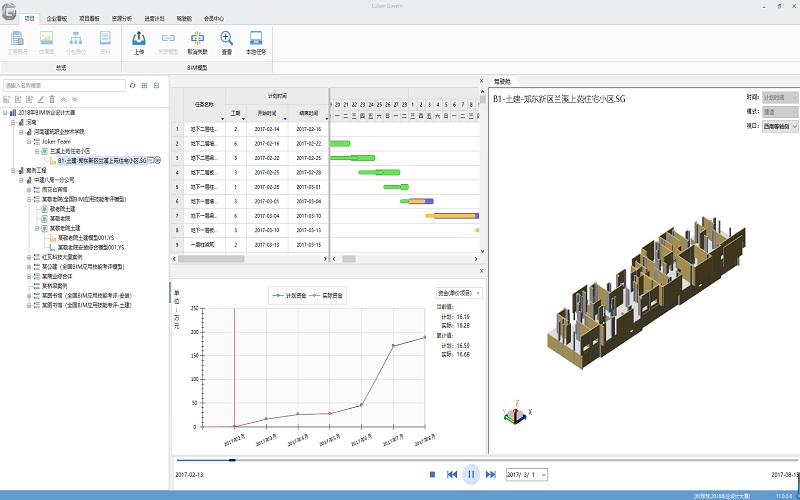
Task: Click the trash delete icon in tree toolbar
Action: coord(52,99)
